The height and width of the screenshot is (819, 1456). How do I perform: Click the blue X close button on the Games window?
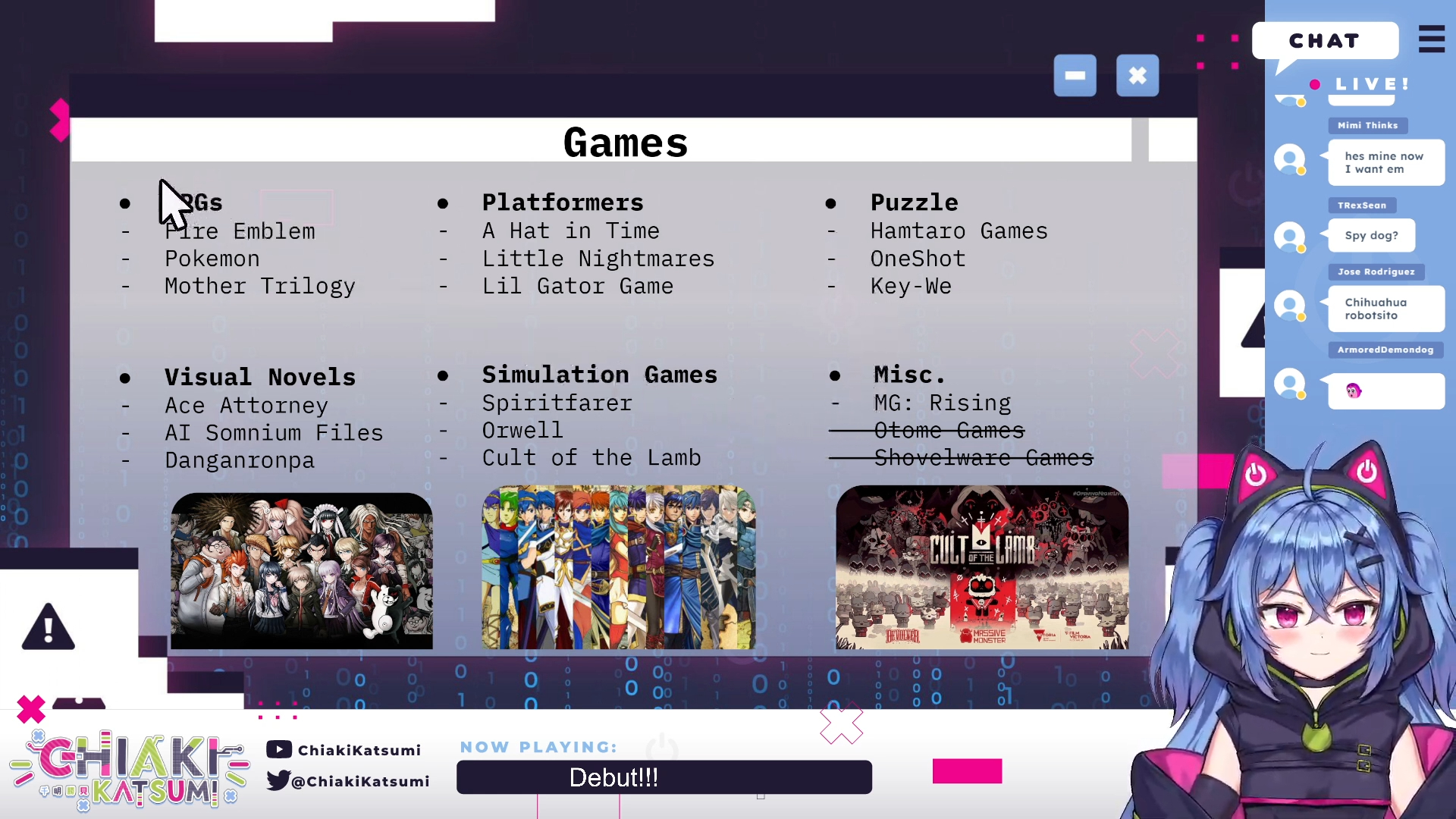coord(1137,76)
